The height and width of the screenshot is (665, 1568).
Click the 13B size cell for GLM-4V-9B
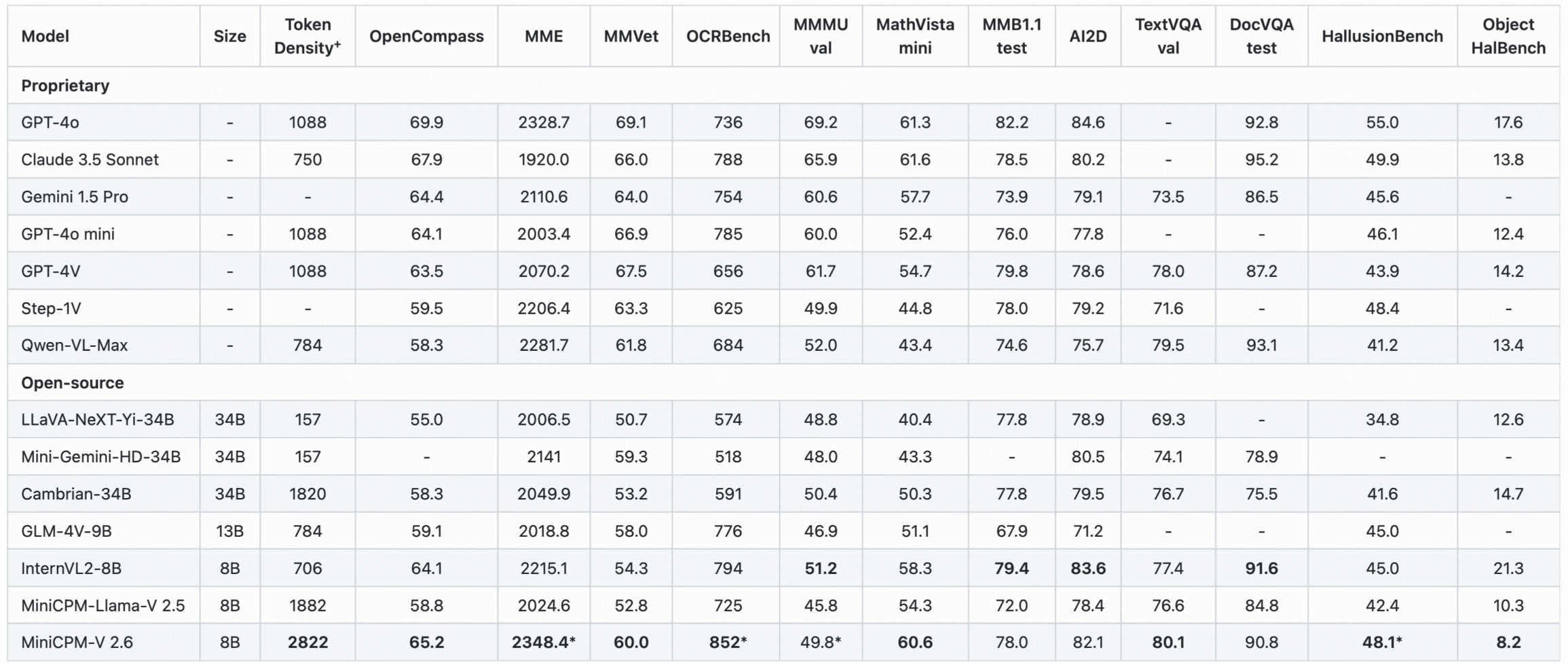[229, 531]
